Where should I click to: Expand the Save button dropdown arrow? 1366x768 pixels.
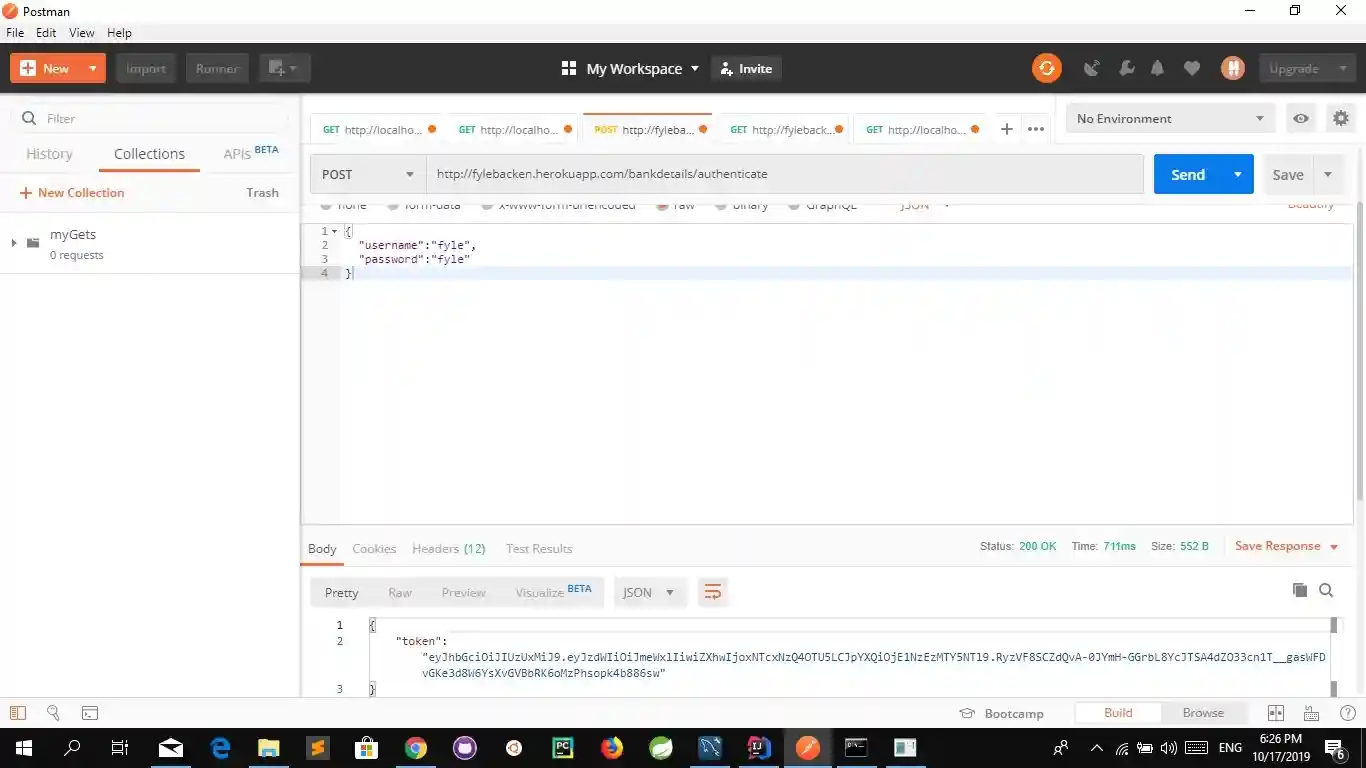[1328, 174]
